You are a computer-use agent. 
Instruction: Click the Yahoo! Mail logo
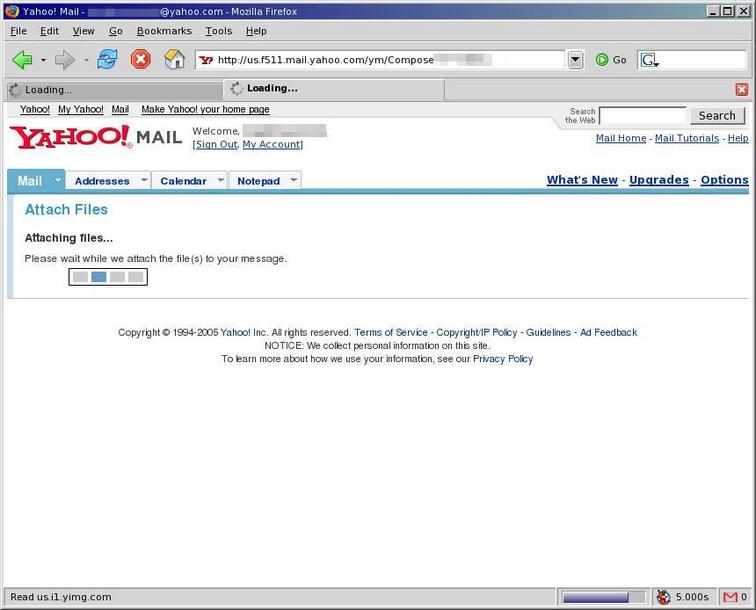tap(95, 137)
